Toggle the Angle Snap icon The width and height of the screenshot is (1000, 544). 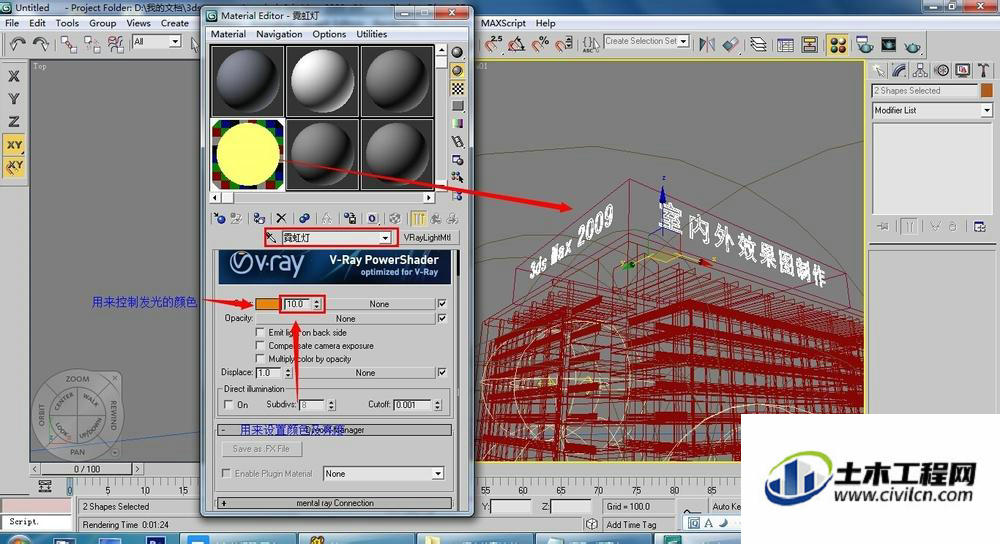pos(517,44)
